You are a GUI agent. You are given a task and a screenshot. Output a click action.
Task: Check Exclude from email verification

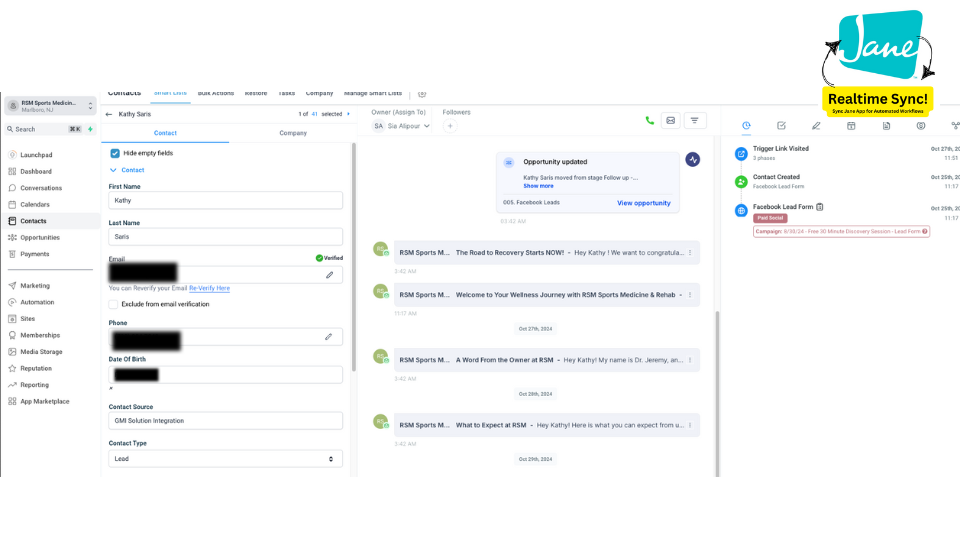point(113,304)
